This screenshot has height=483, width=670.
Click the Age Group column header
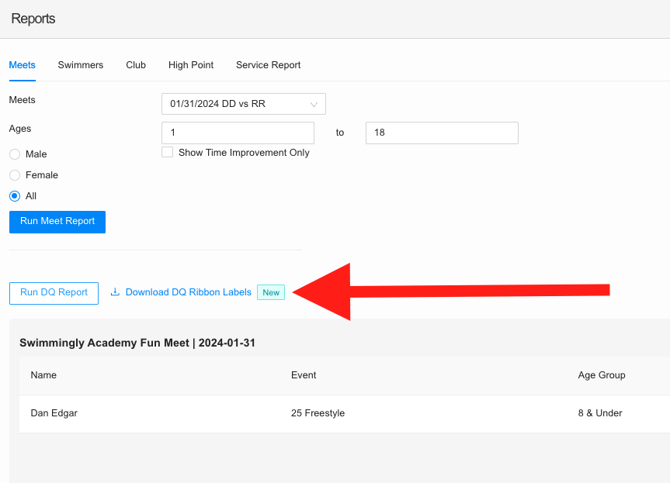[601, 375]
